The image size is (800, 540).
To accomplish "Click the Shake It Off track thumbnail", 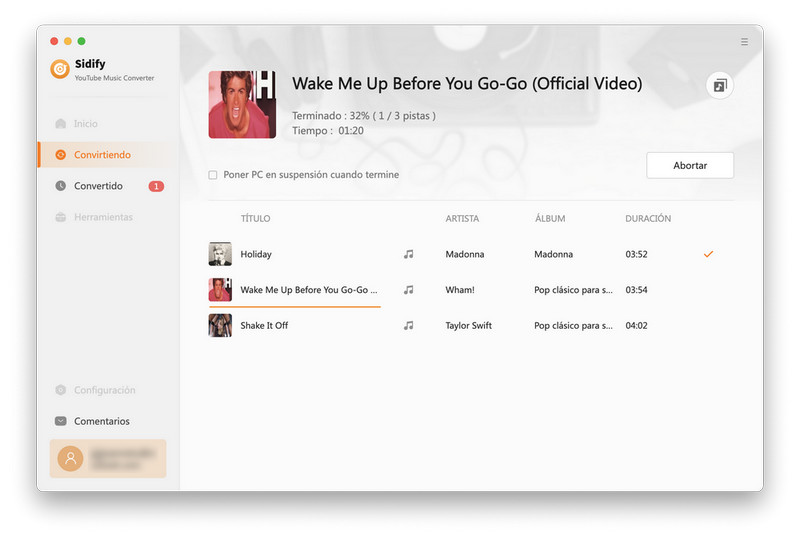I will pyautogui.click(x=220, y=326).
